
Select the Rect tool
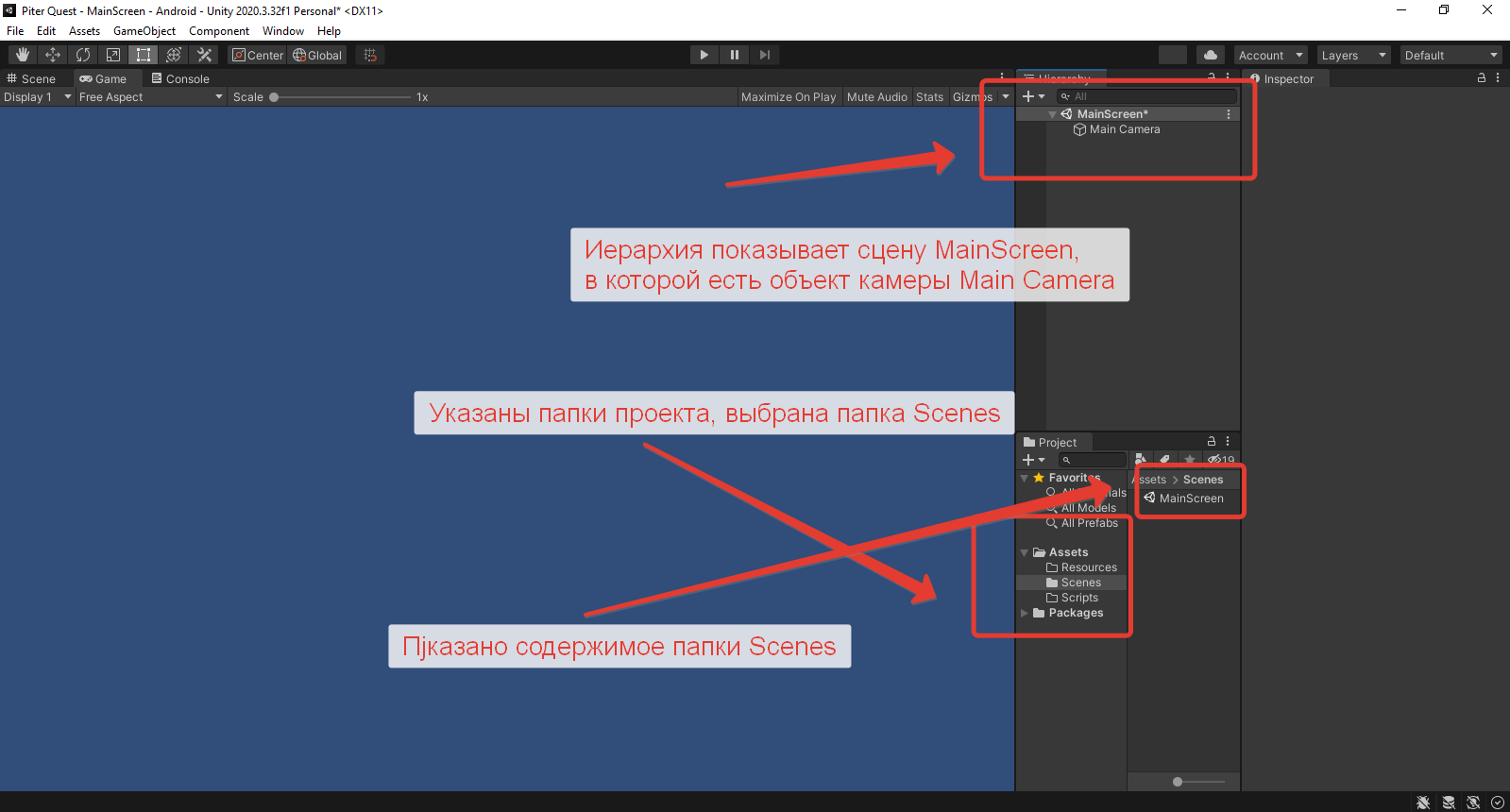(x=144, y=55)
